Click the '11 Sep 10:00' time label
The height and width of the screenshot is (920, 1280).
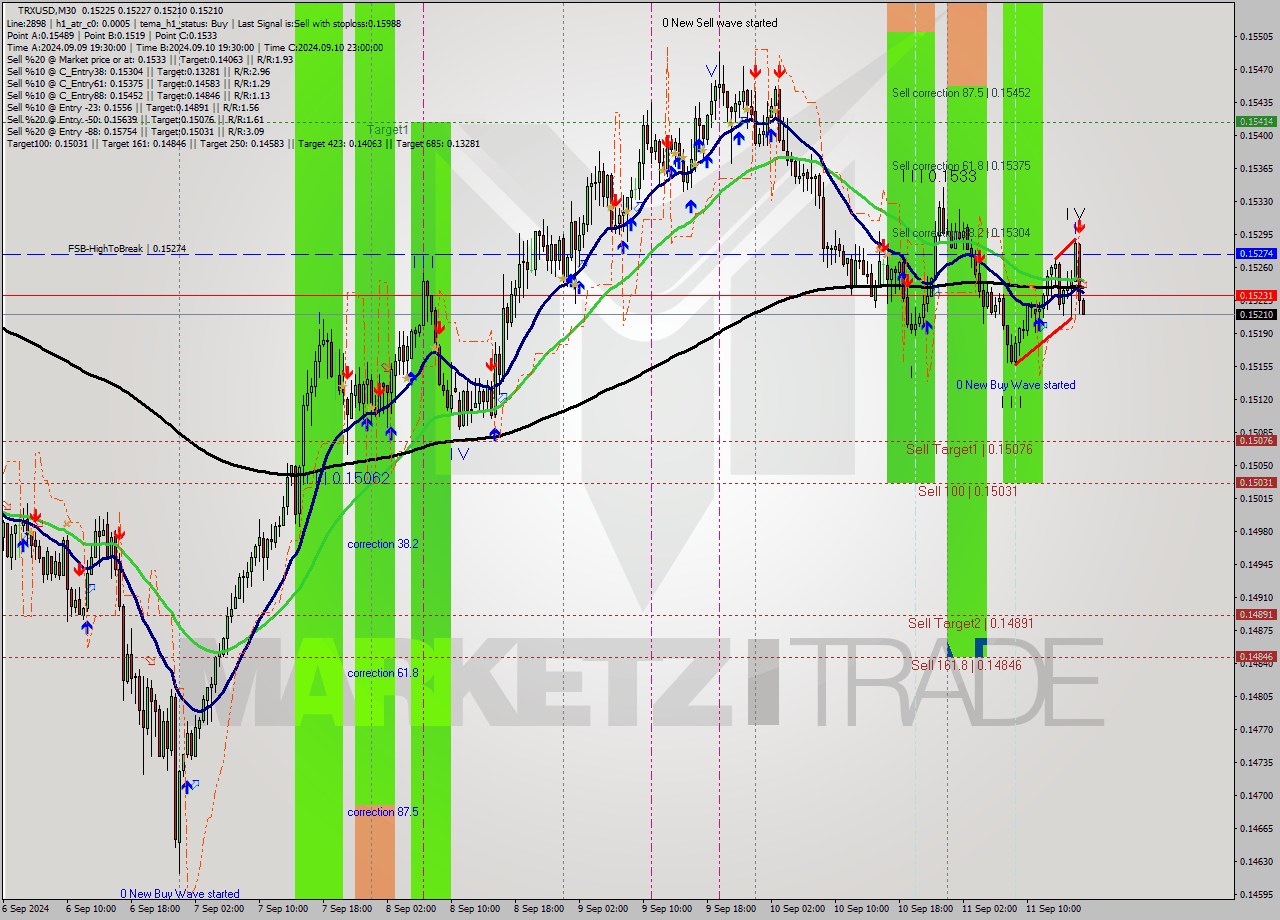point(1052,909)
